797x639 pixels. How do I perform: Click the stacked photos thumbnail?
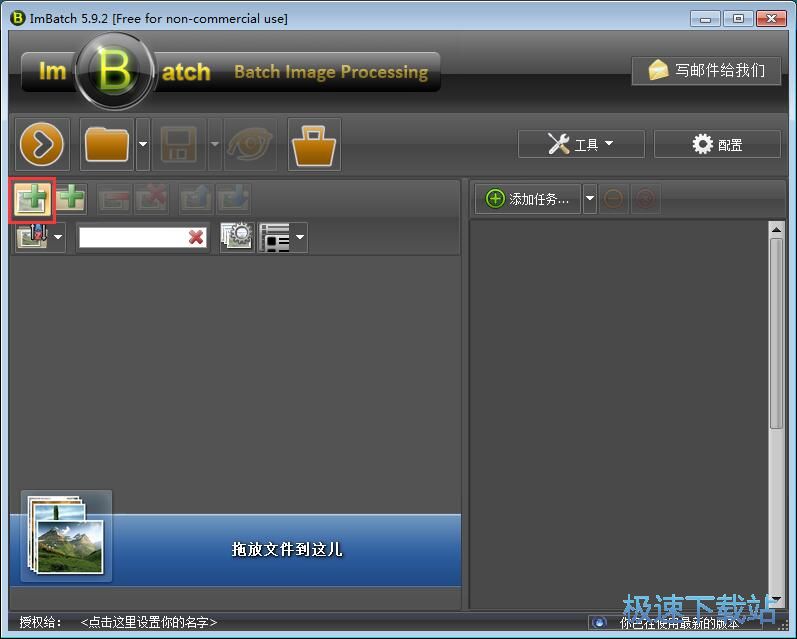pyautogui.click(x=66, y=536)
